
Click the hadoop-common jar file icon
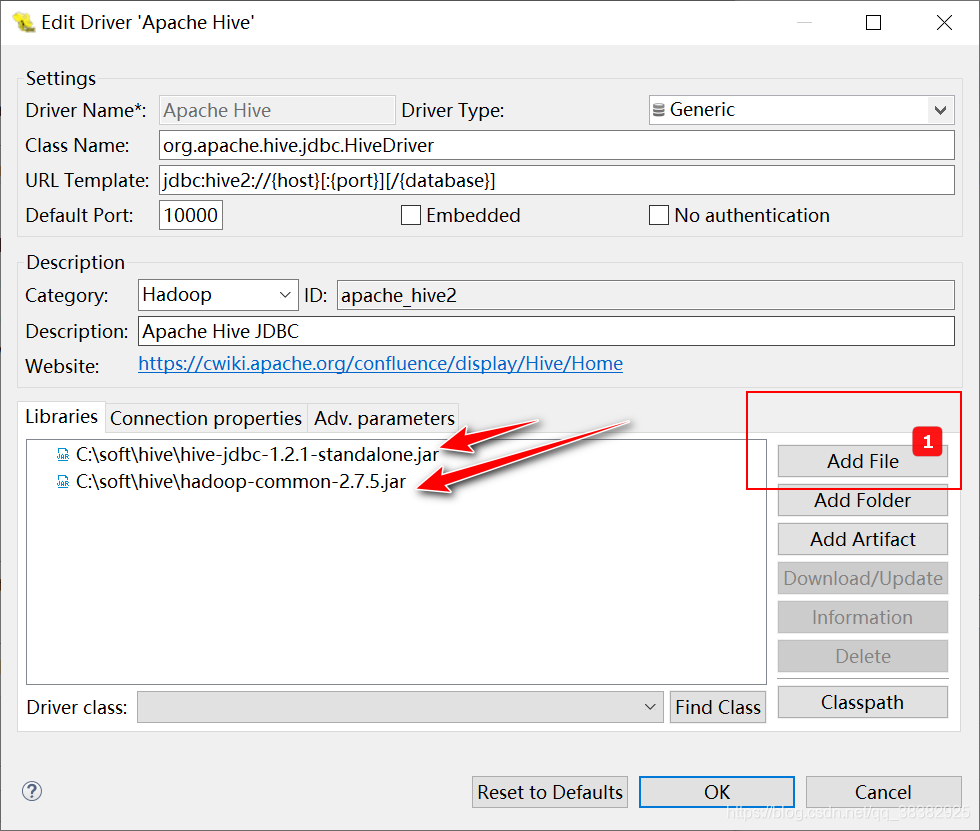tap(63, 483)
